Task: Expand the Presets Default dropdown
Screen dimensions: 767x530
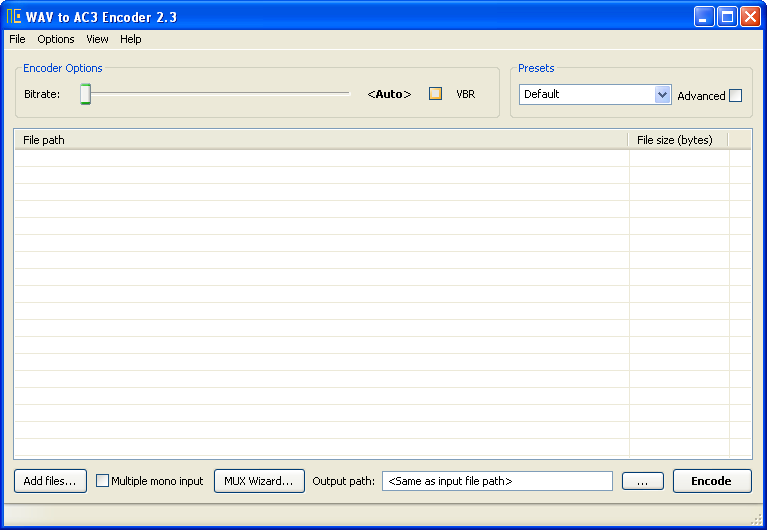Action: click(x=662, y=94)
